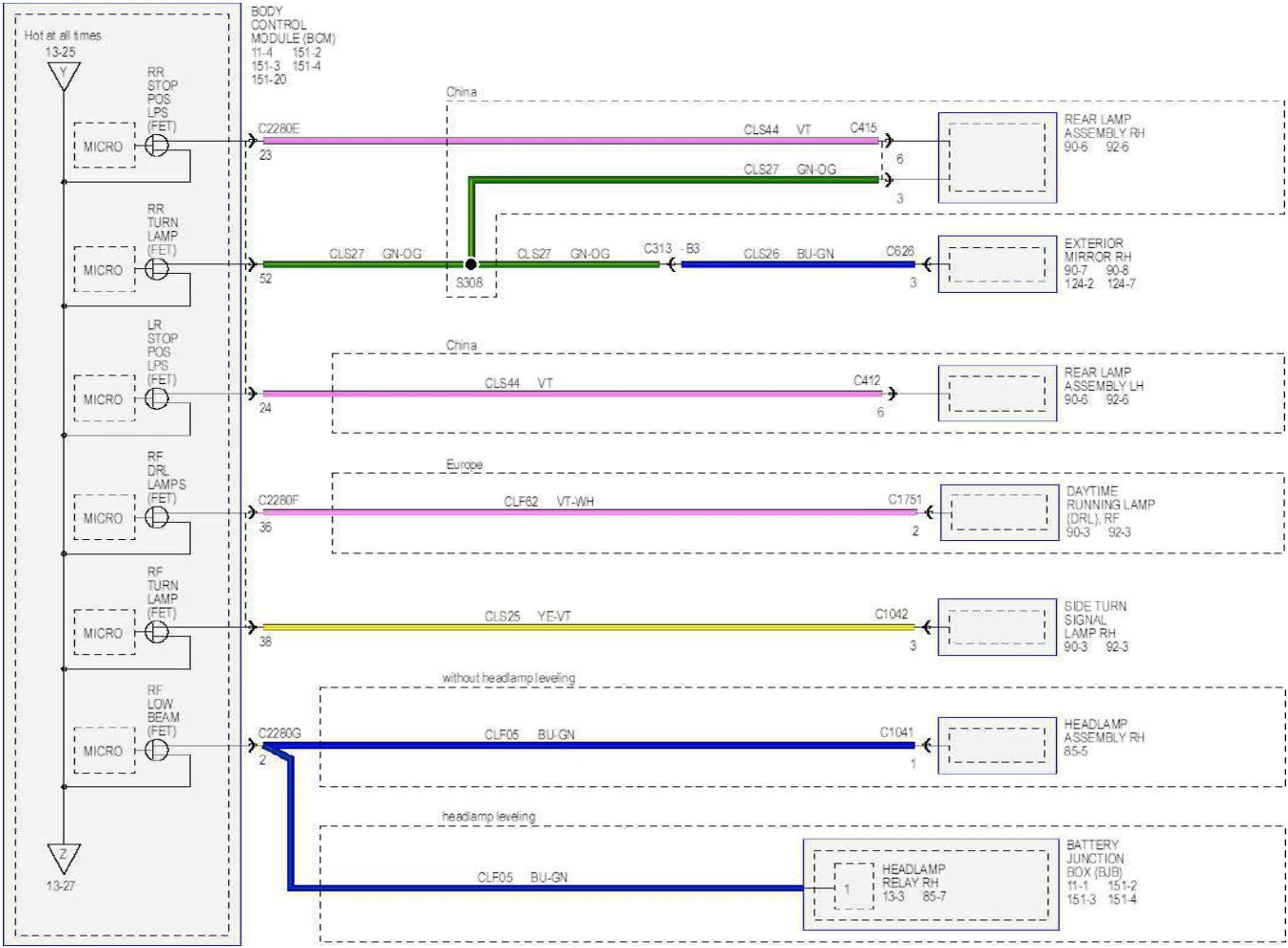Open the 13-27 page reference
The image size is (1288, 948).
pos(61,885)
